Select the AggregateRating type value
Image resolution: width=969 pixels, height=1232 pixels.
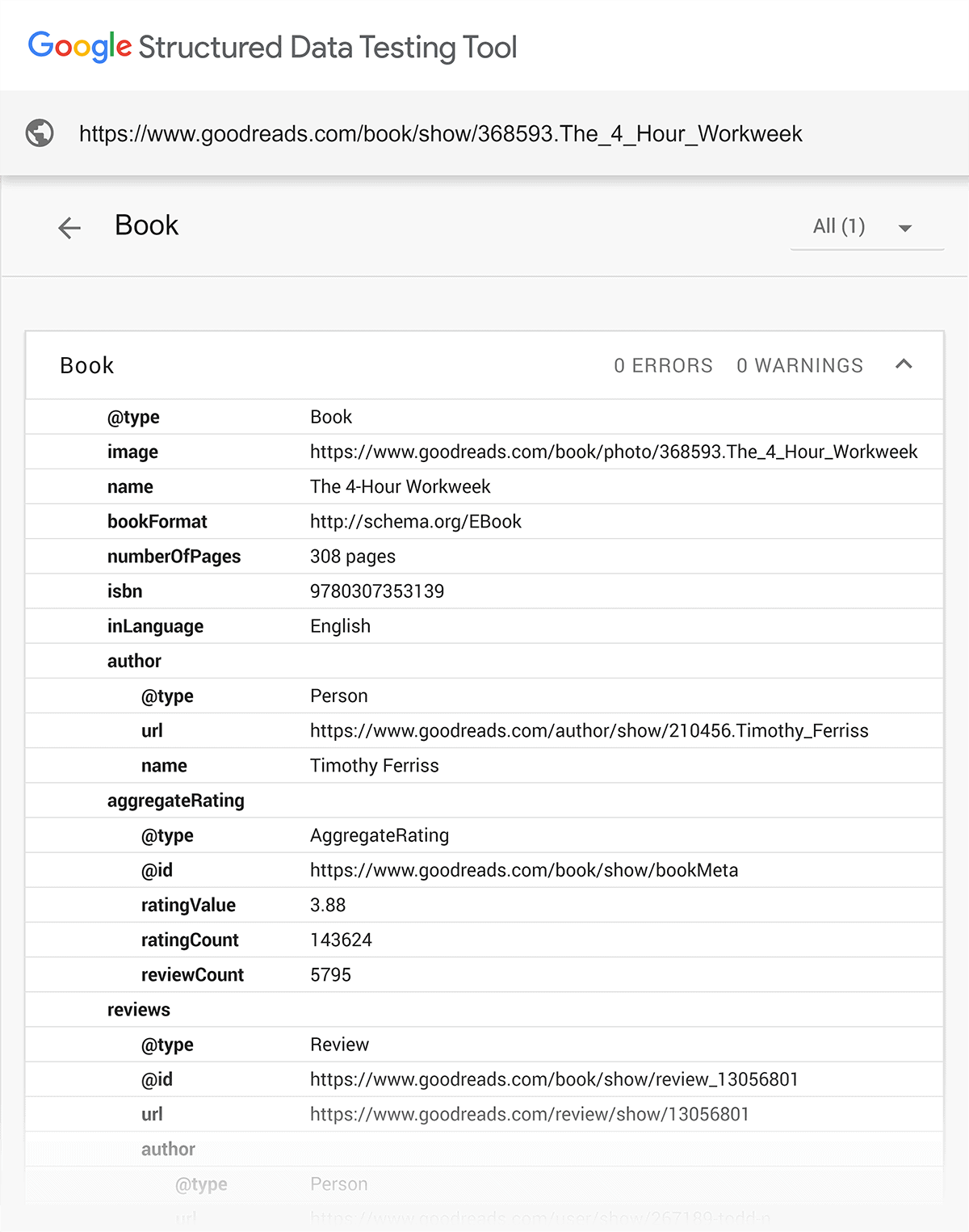pos(380,835)
